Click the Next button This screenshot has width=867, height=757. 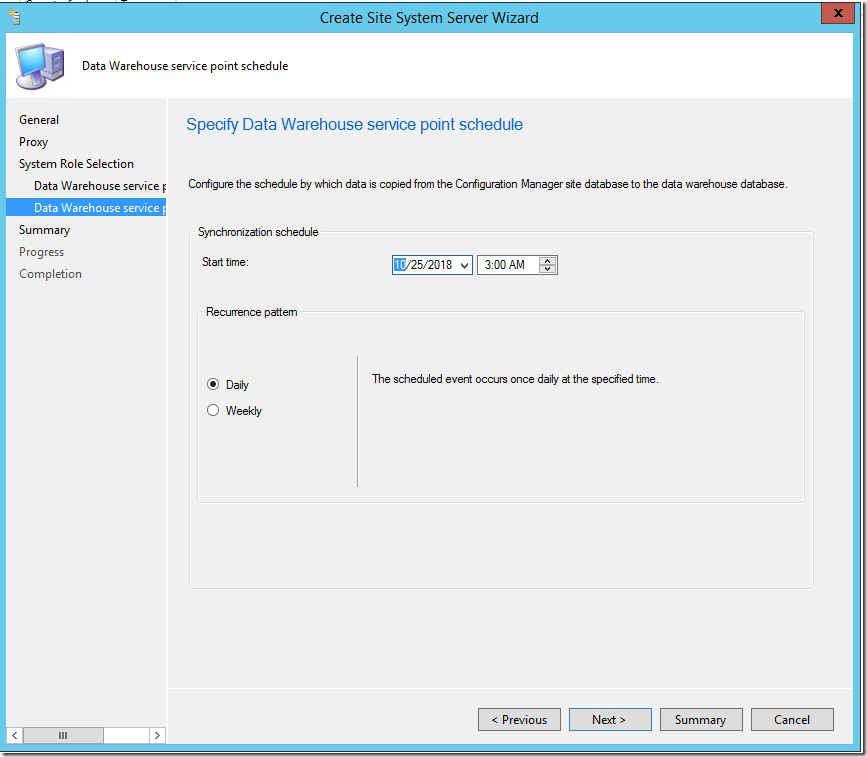point(610,720)
